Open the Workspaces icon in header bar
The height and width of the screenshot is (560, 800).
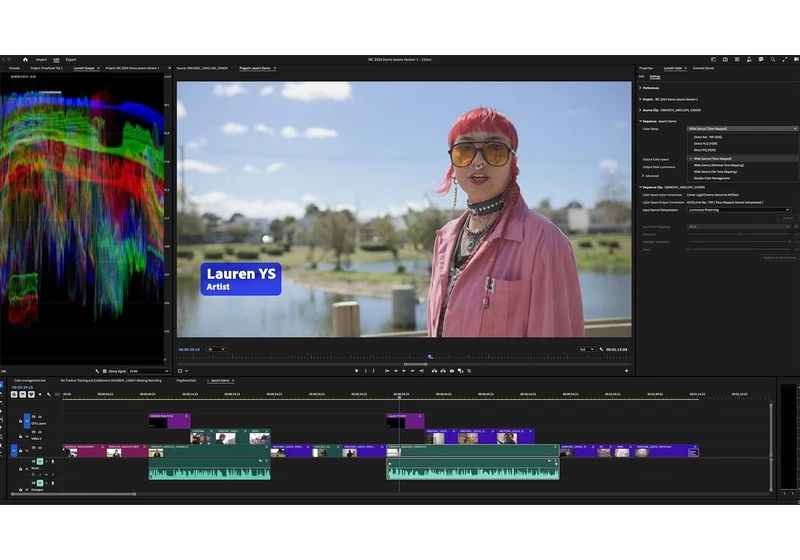coord(713,60)
